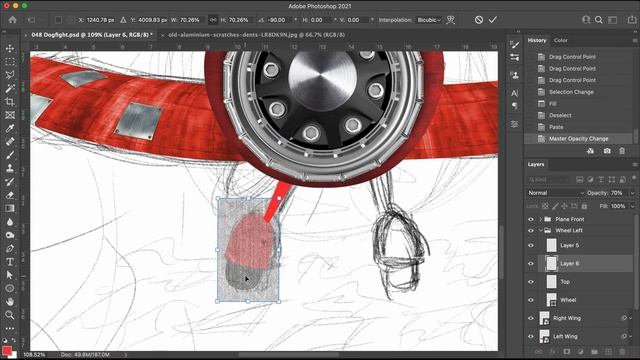Hide the Plane Front group
640x360 pixels.
(x=531, y=219)
